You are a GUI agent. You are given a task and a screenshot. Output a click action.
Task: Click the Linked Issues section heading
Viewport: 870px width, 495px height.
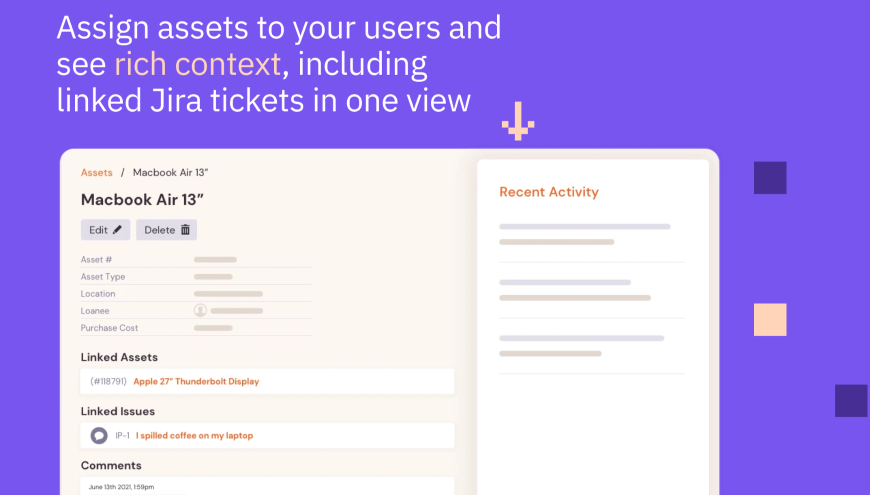pos(118,411)
